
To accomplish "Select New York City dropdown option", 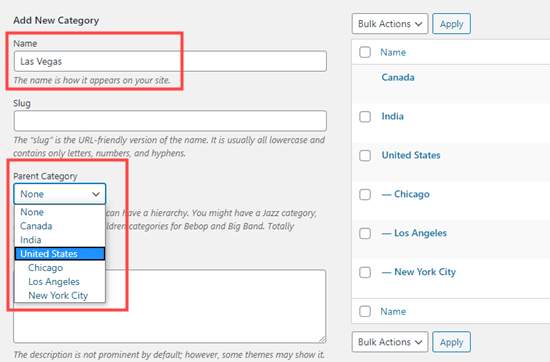I will [x=60, y=296].
